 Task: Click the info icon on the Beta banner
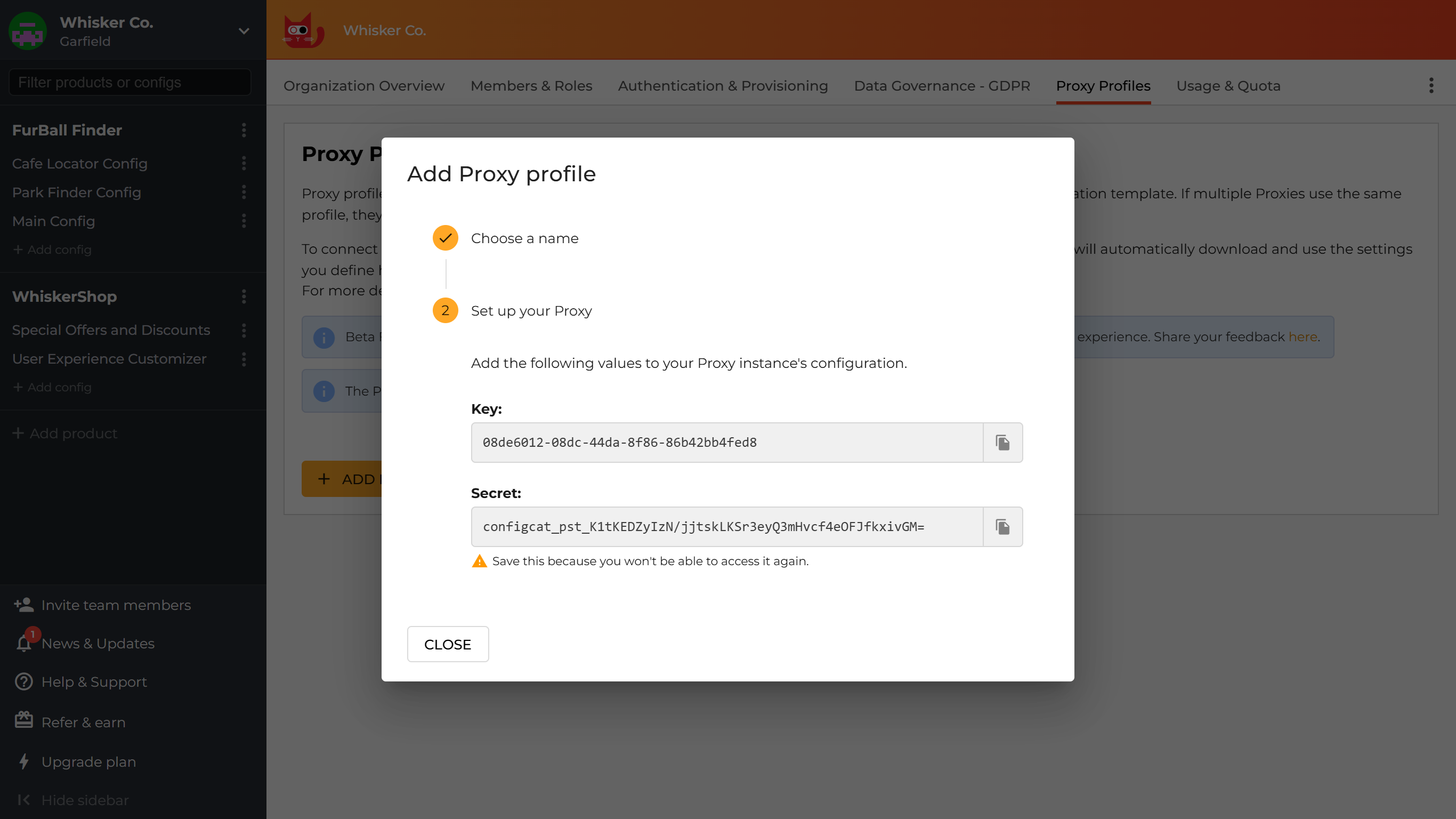pyautogui.click(x=323, y=337)
